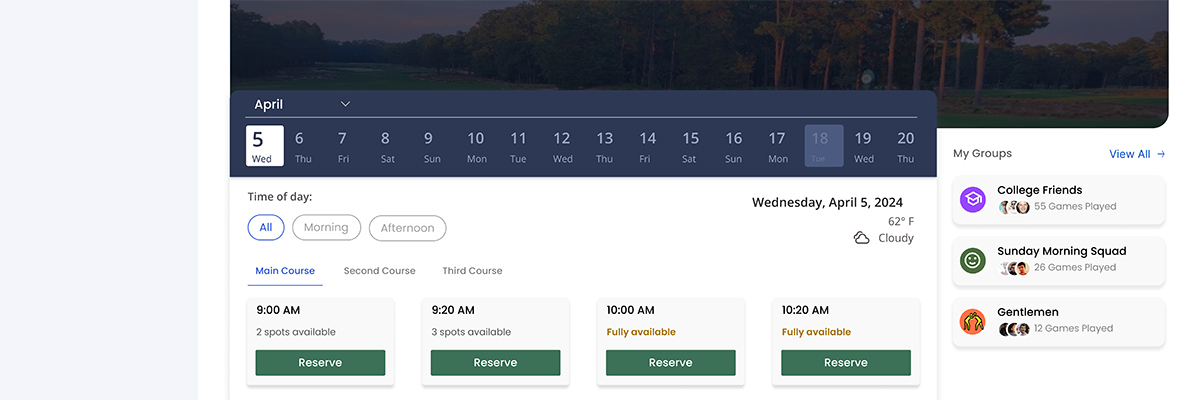Viewport: 1200px width, 400px height.
Task: Click the College Friends graduation cap icon
Action: (973, 199)
